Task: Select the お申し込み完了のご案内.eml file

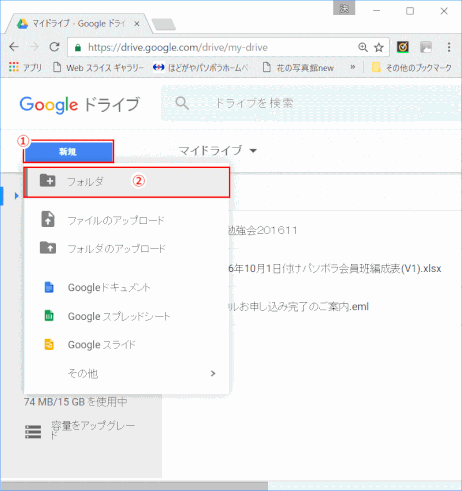Action: (298, 306)
